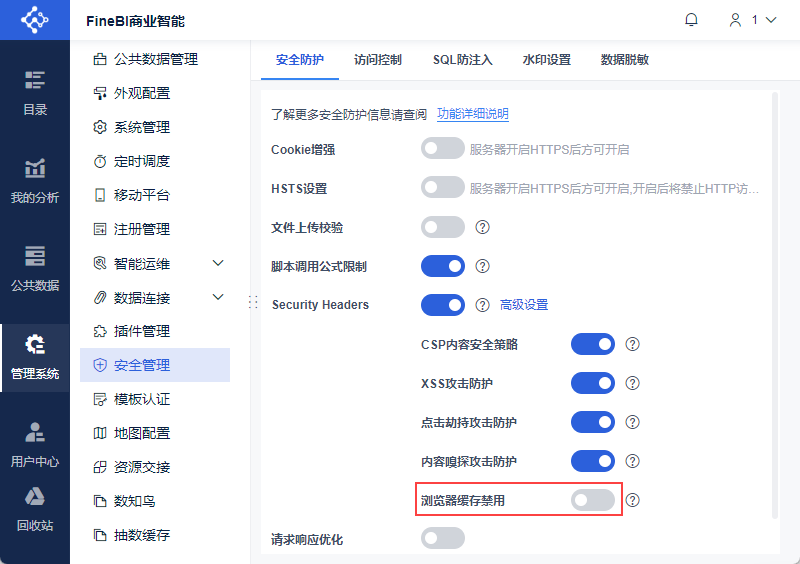
Task: Open the 功能详细说明 link
Action: point(473,114)
